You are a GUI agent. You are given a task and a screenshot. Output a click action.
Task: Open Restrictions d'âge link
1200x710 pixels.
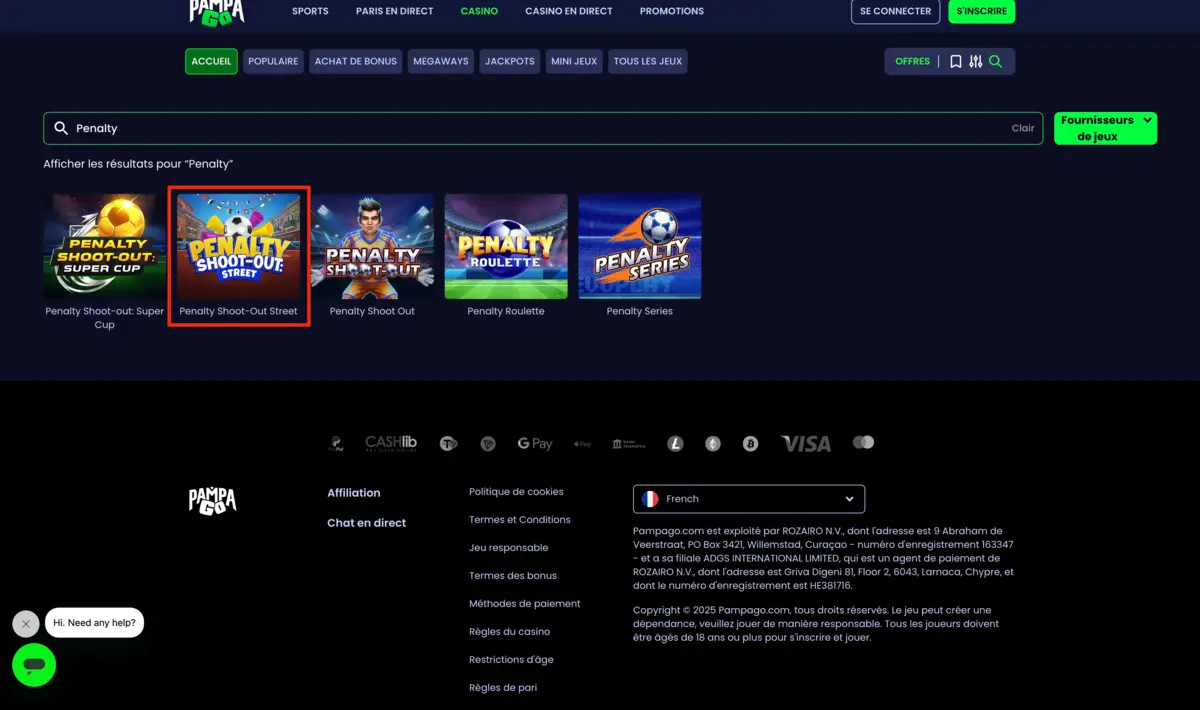(511, 660)
